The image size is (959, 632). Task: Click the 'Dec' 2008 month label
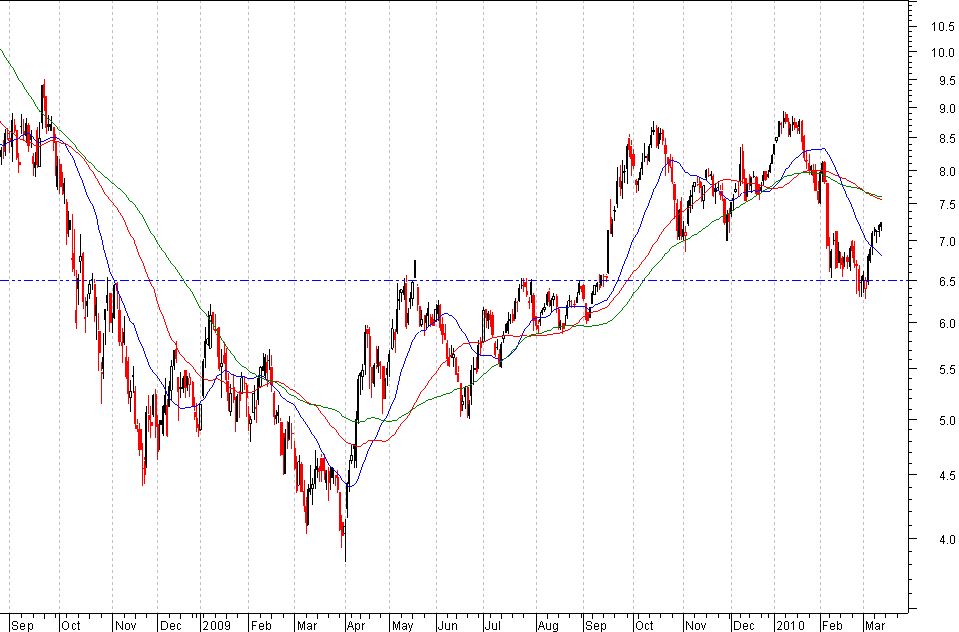pos(171,625)
